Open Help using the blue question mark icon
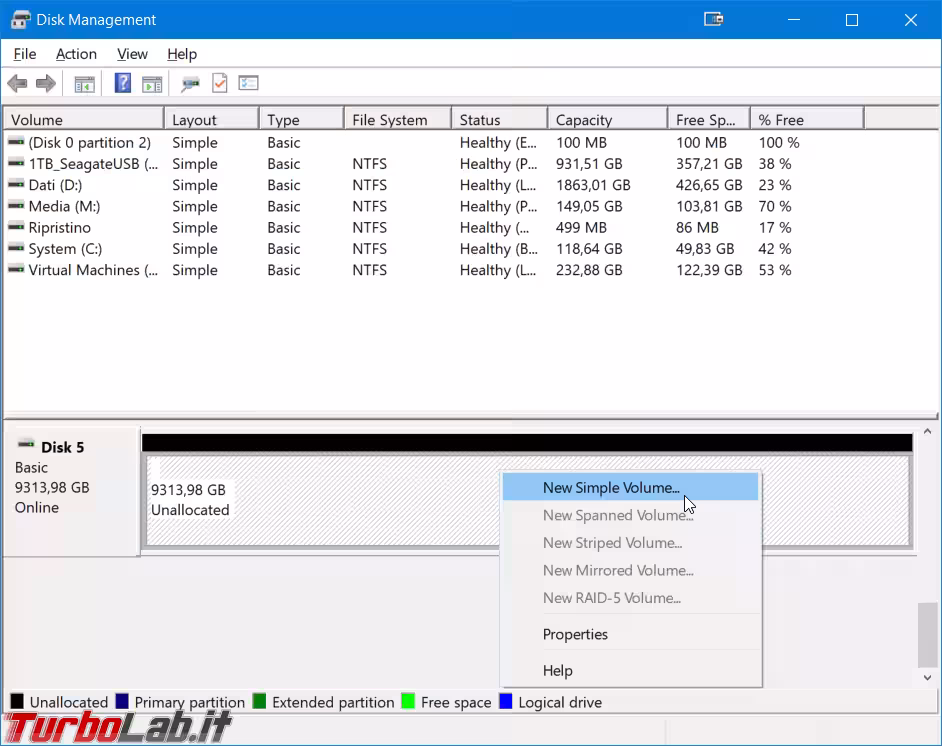 coord(122,83)
